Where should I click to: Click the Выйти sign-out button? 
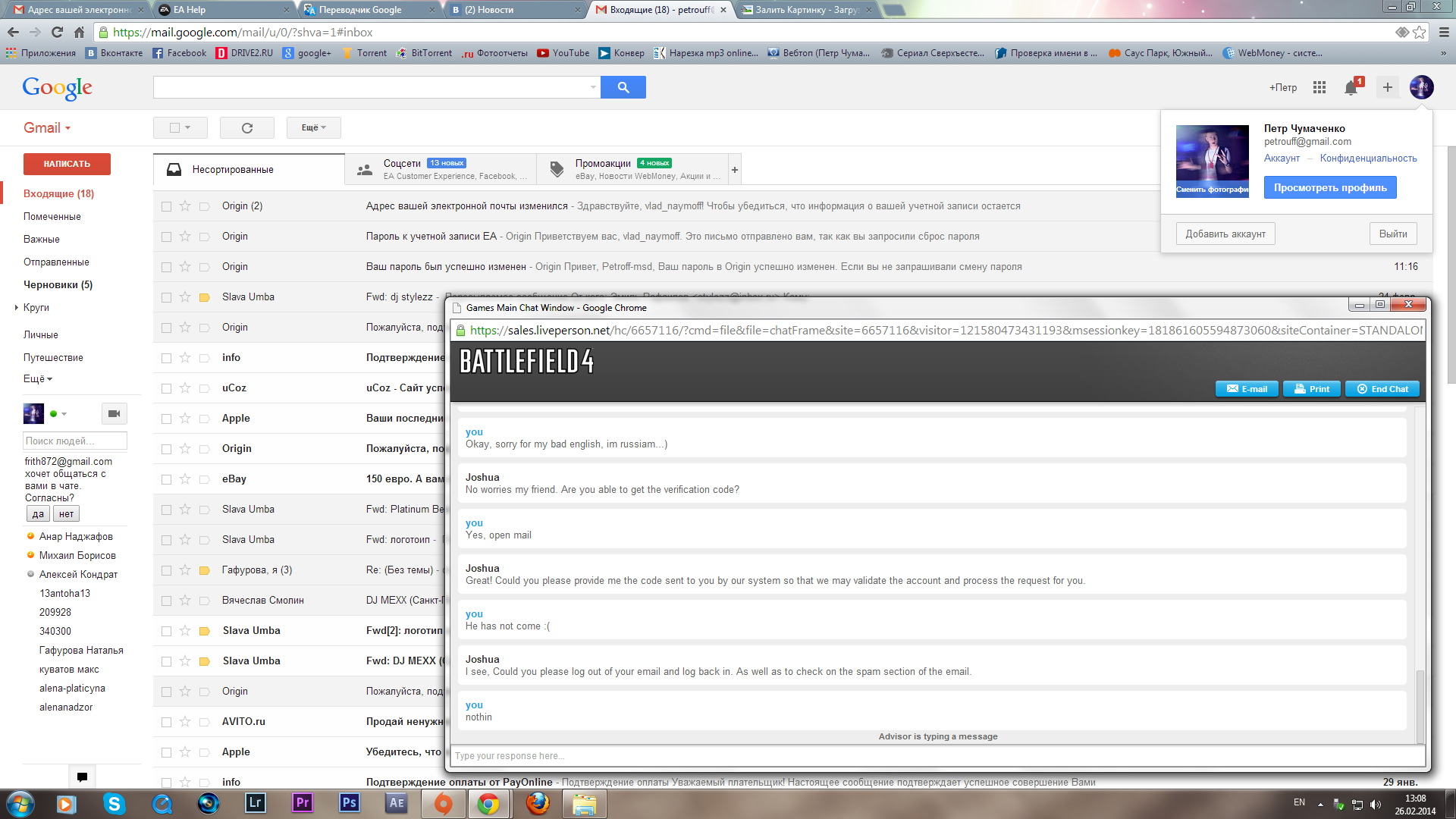[x=1392, y=234]
